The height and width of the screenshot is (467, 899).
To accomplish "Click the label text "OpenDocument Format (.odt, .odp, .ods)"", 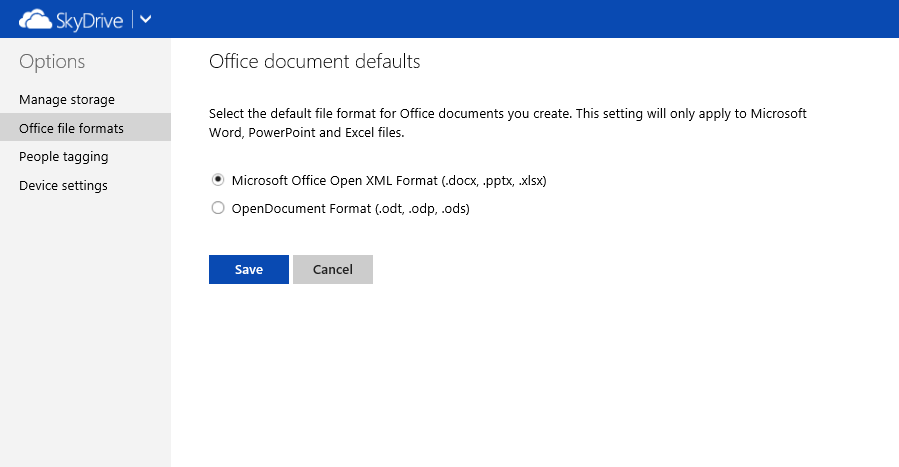I will pos(350,209).
